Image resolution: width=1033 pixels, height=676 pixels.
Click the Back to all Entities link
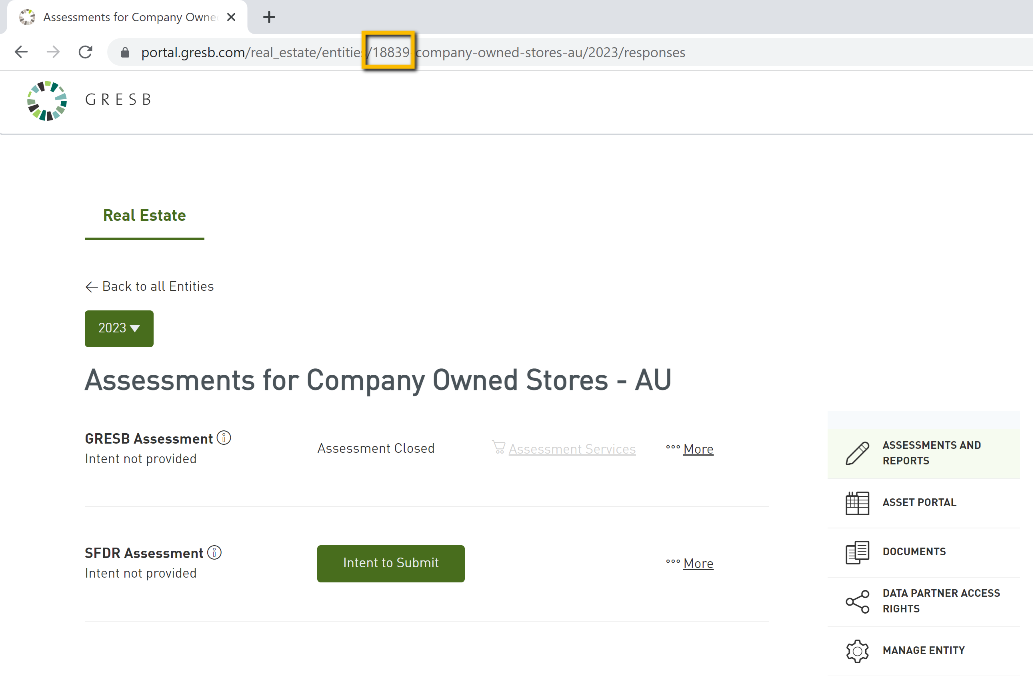(150, 287)
